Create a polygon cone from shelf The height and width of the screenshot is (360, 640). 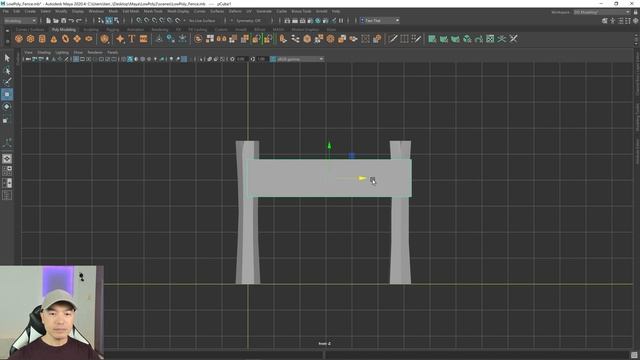(x=53, y=39)
